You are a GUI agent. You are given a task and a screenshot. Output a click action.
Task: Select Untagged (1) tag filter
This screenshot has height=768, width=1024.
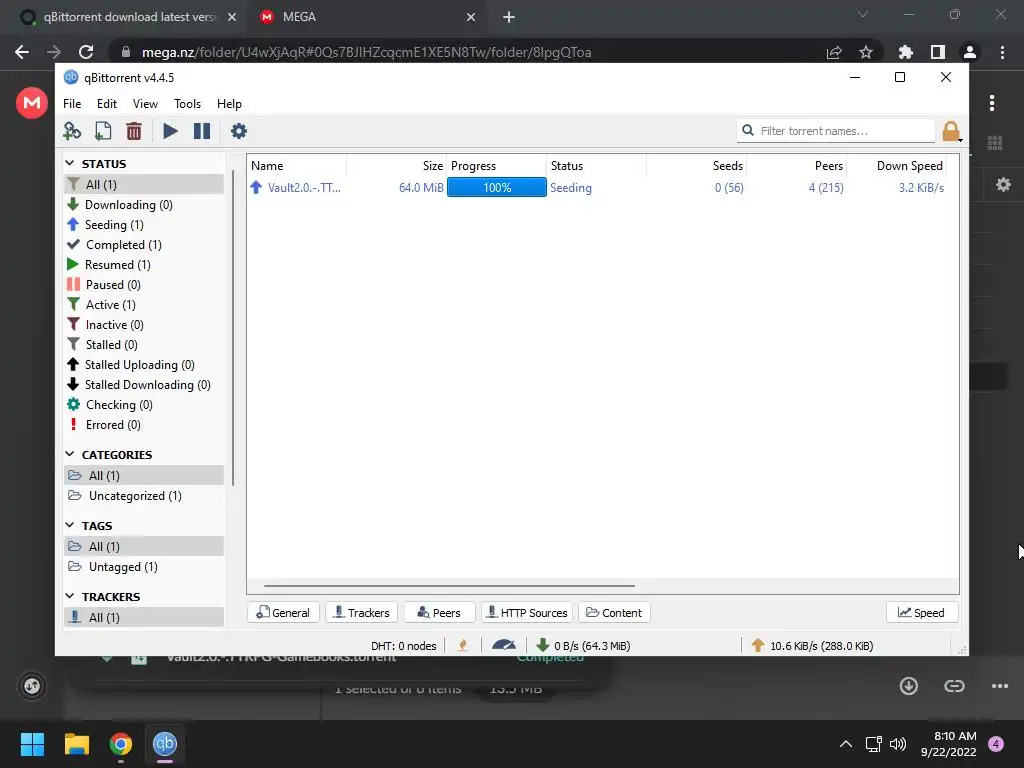144,567
